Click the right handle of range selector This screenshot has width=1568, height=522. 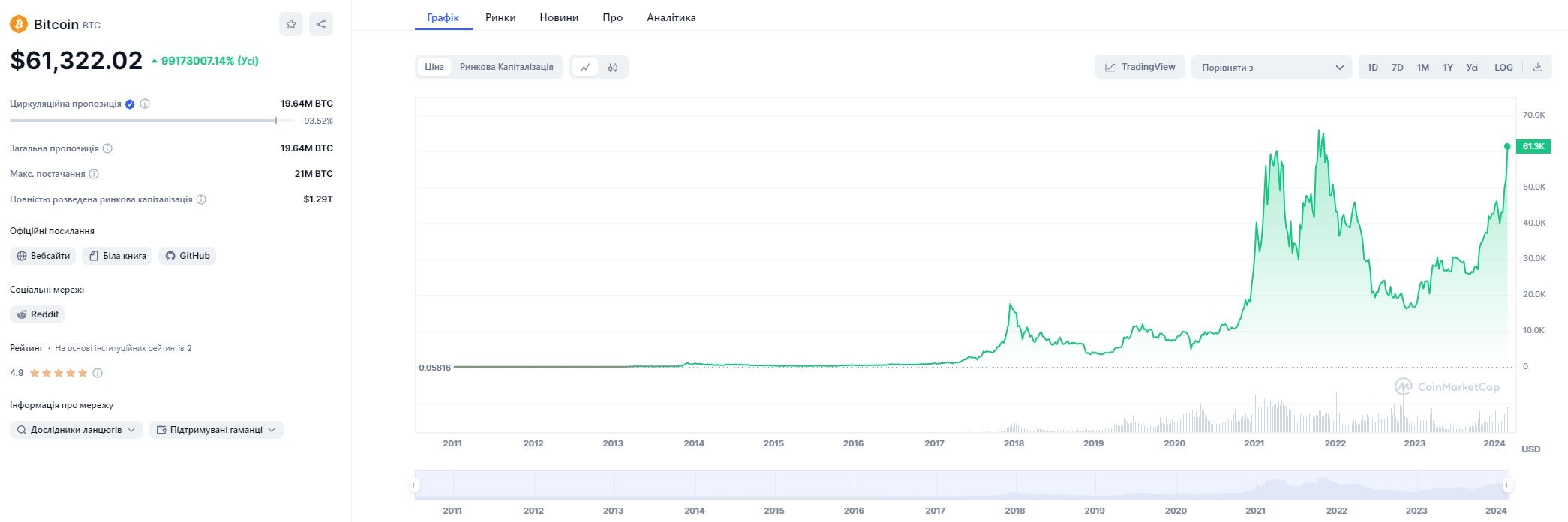[1507, 485]
